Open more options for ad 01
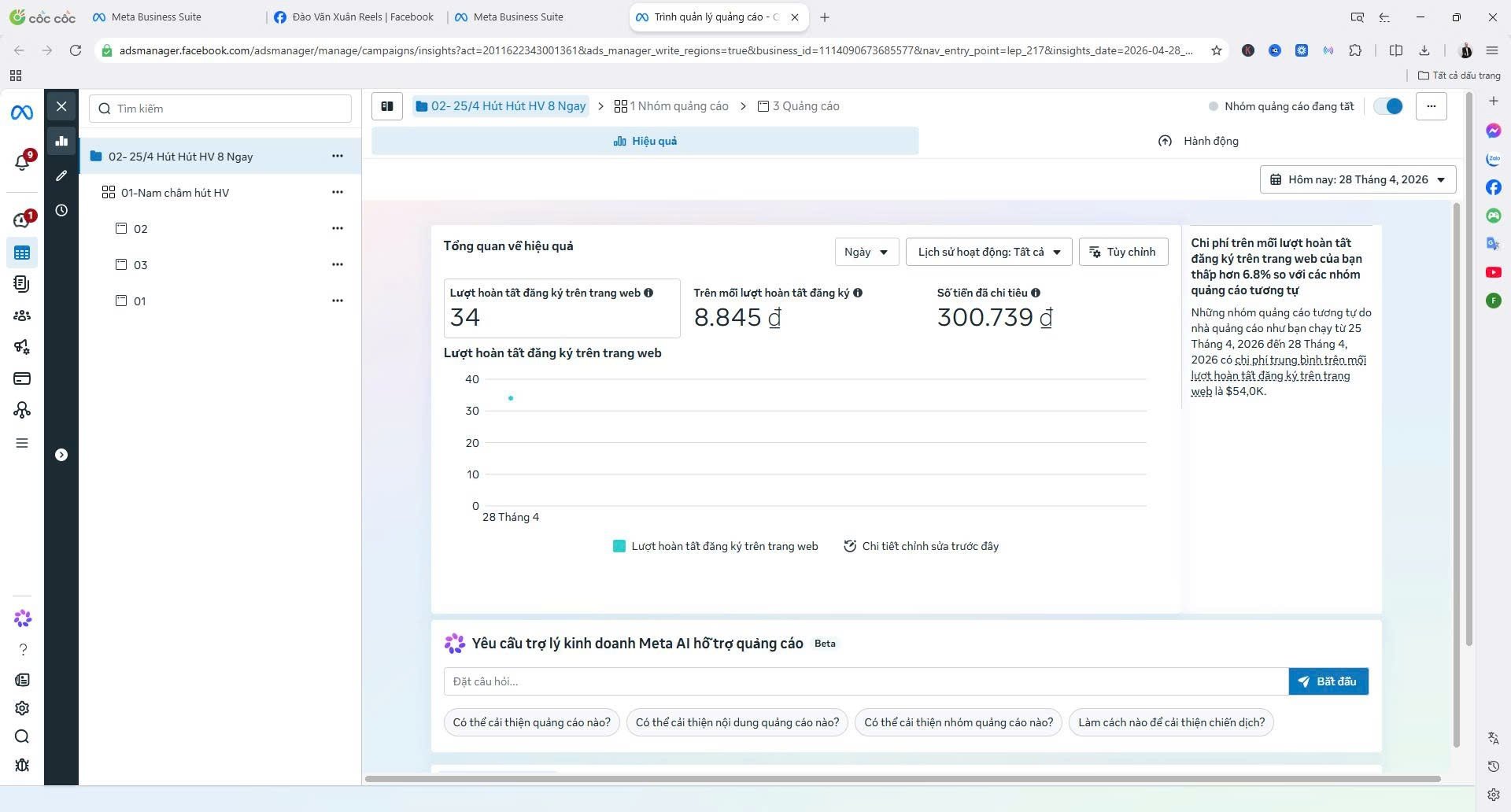 pyautogui.click(x=338, y=301)
